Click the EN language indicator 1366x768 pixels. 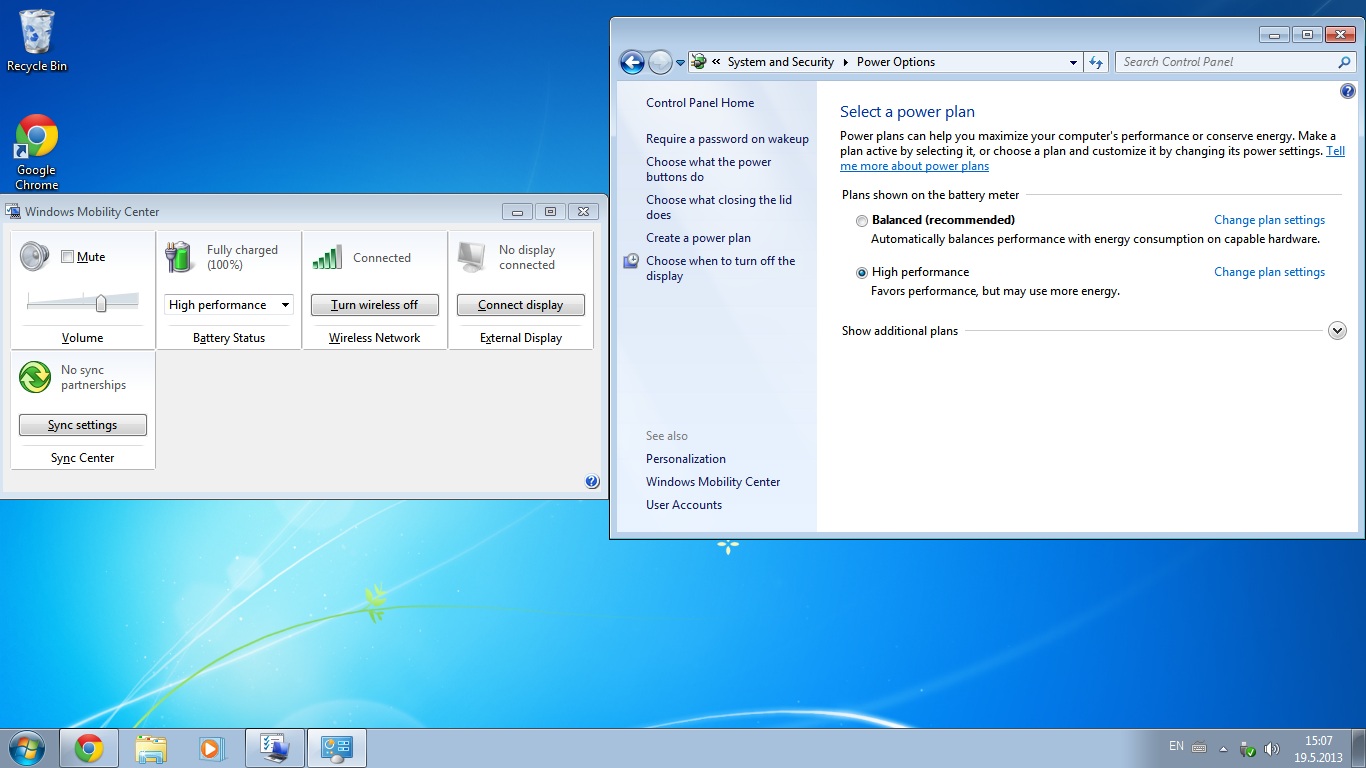pos(1176,746)
